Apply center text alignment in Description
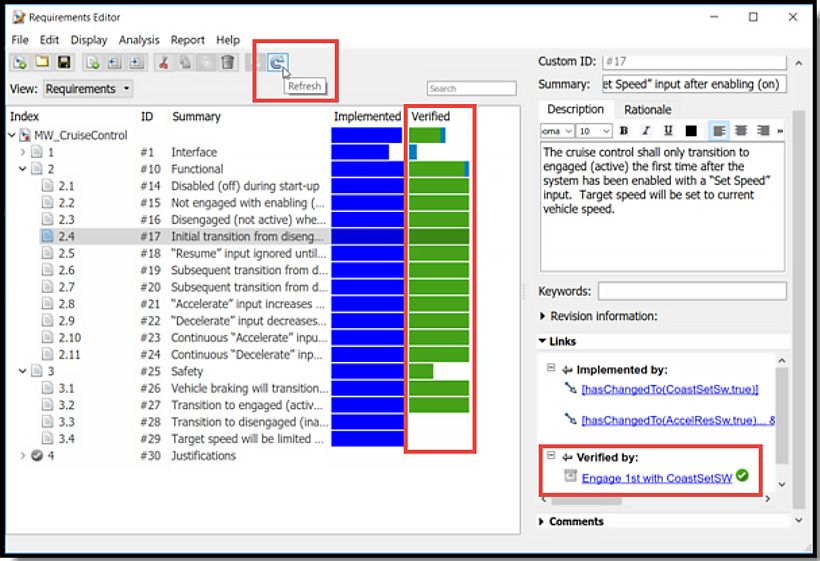Image resolution: width=820 pixels, height=561 pixels. (x=741, y=131)
